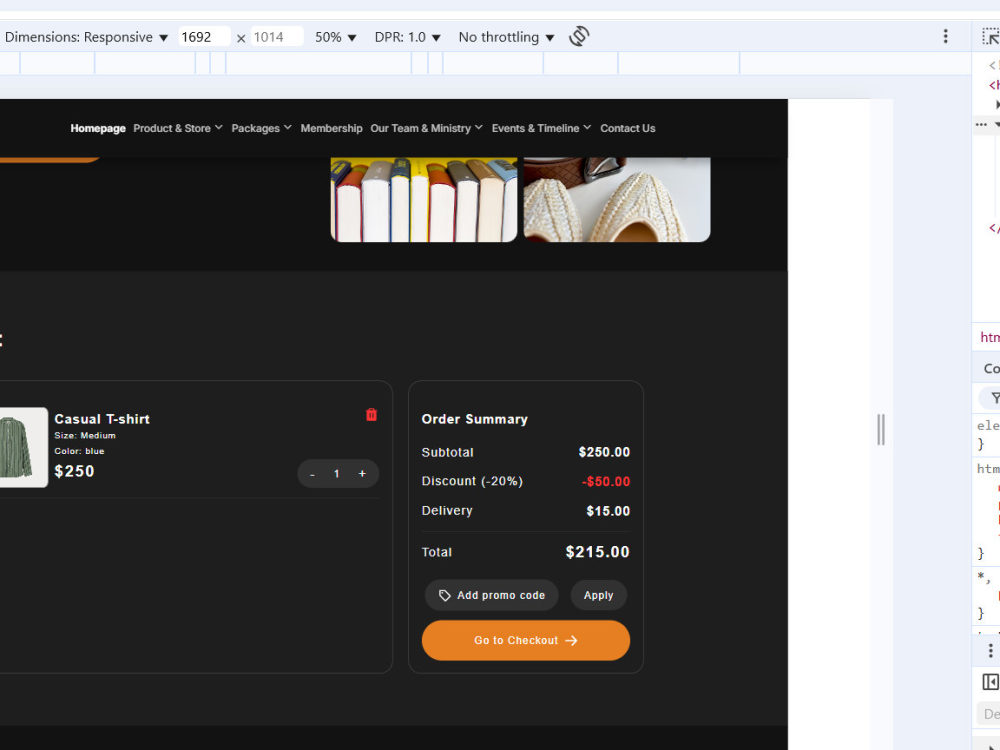This screenshot has width=1000, height=750.
Task: Click the viewport resize handle bar
Action: (881, 429)
